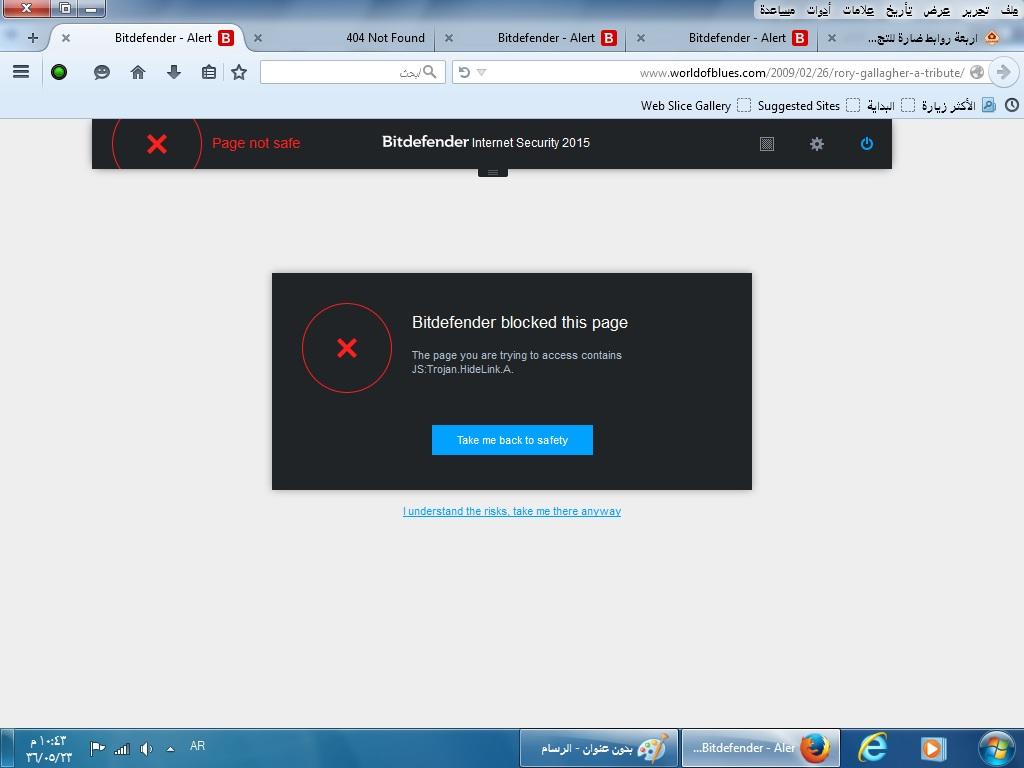Click the address bar with worldofblues URL
The height and width of the screenshot is (768, 1024).
click(722, 72)
